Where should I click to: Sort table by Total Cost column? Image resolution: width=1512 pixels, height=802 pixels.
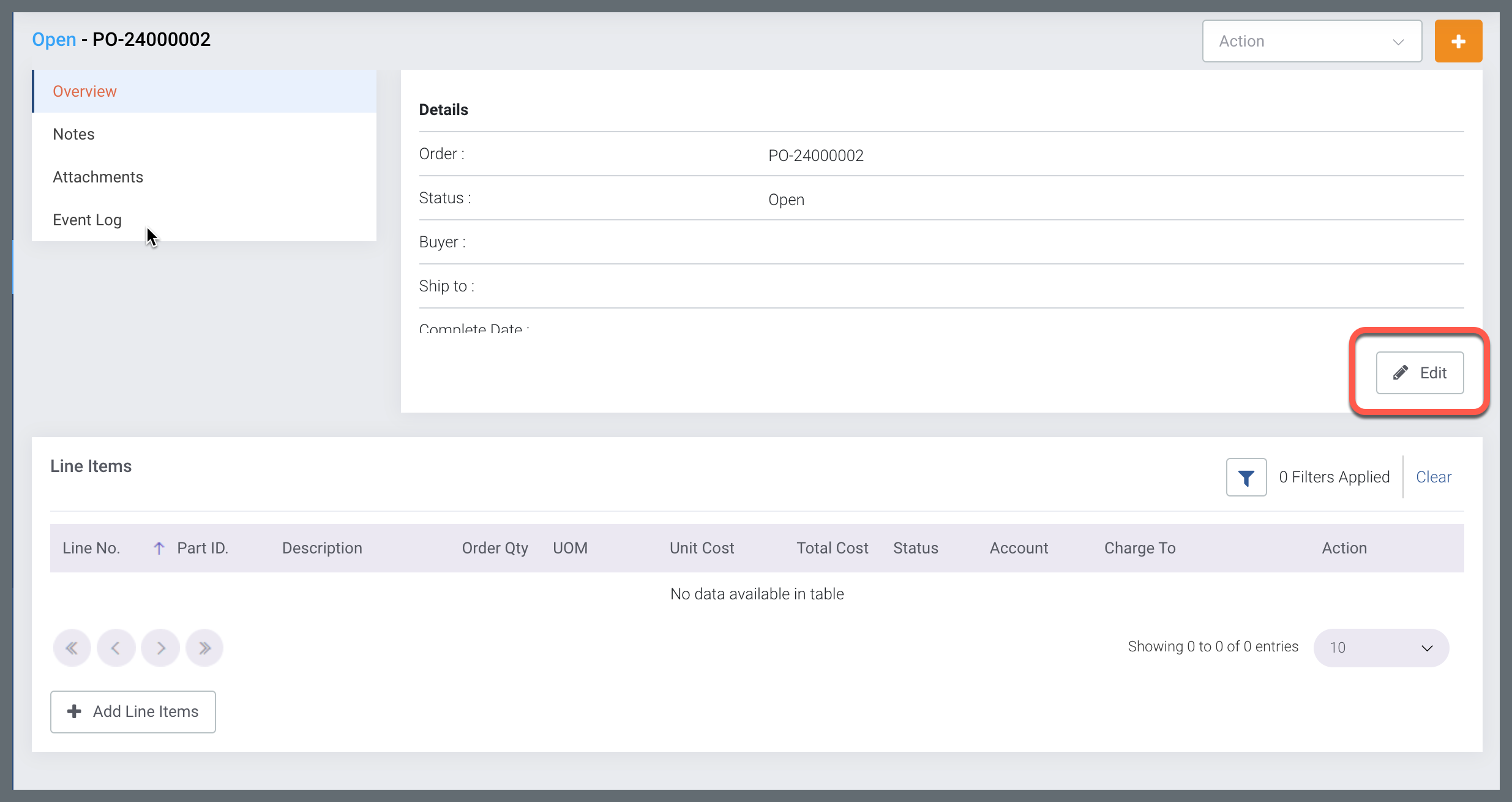coord(832,548)
